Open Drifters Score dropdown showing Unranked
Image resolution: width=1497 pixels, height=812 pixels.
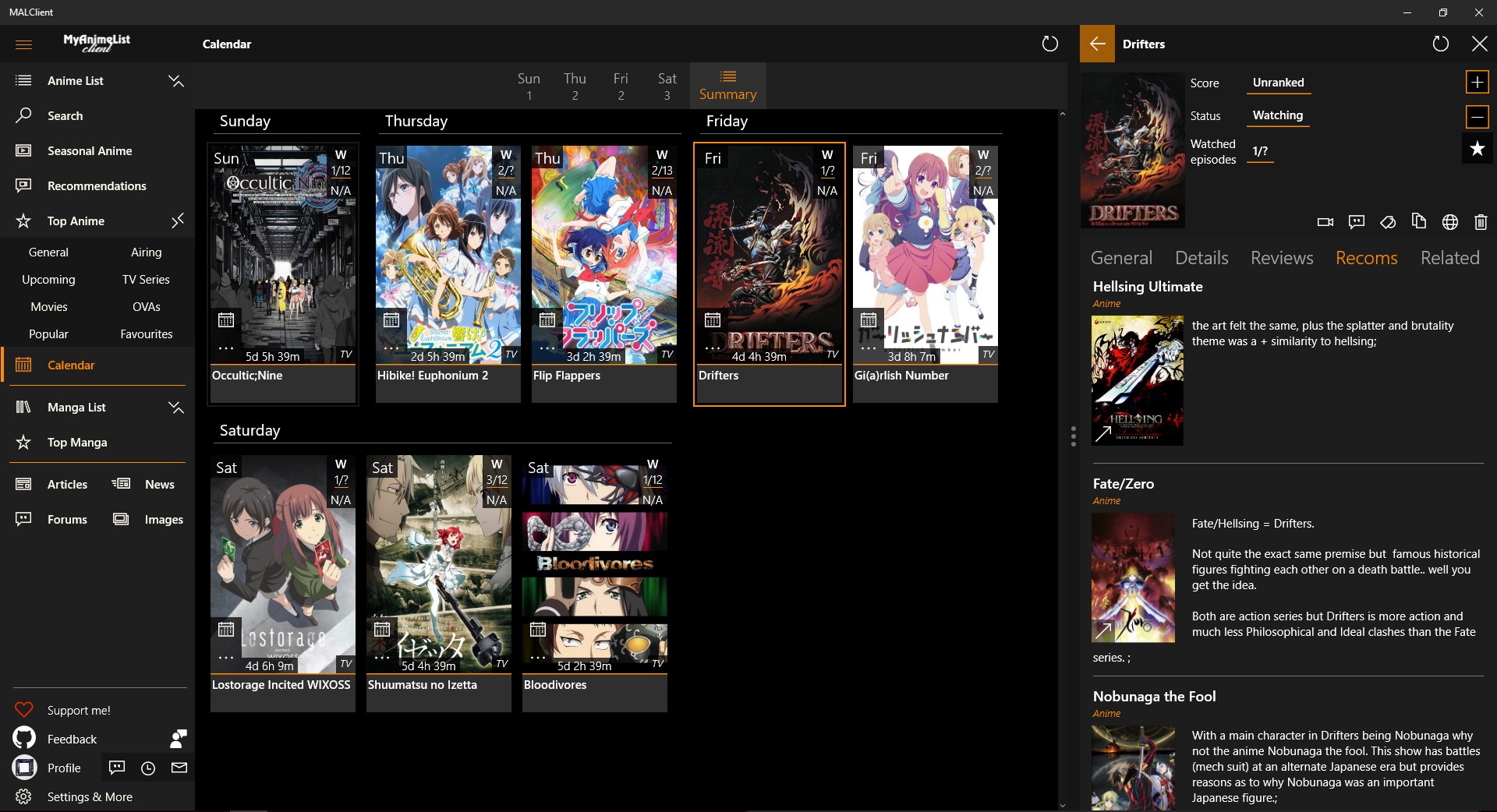(x=1278, y=83)
